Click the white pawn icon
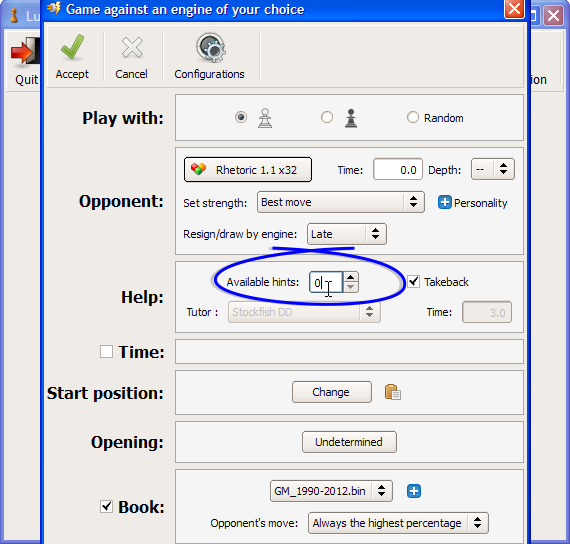 pos(265,118)
